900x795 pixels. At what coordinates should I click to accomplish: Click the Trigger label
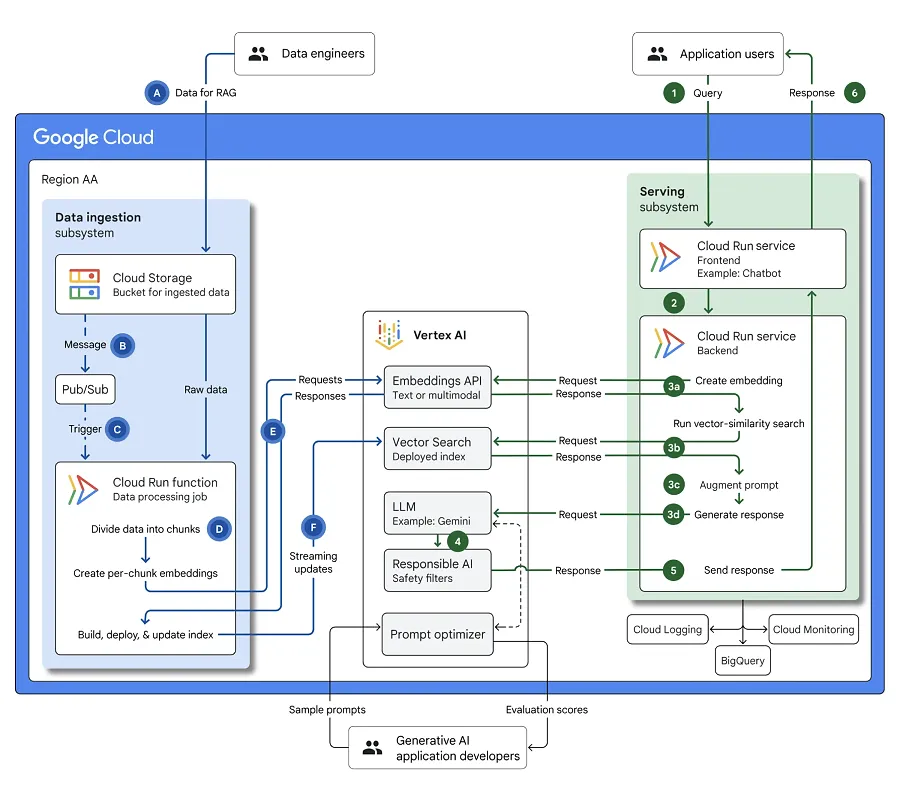coord(85,429)
